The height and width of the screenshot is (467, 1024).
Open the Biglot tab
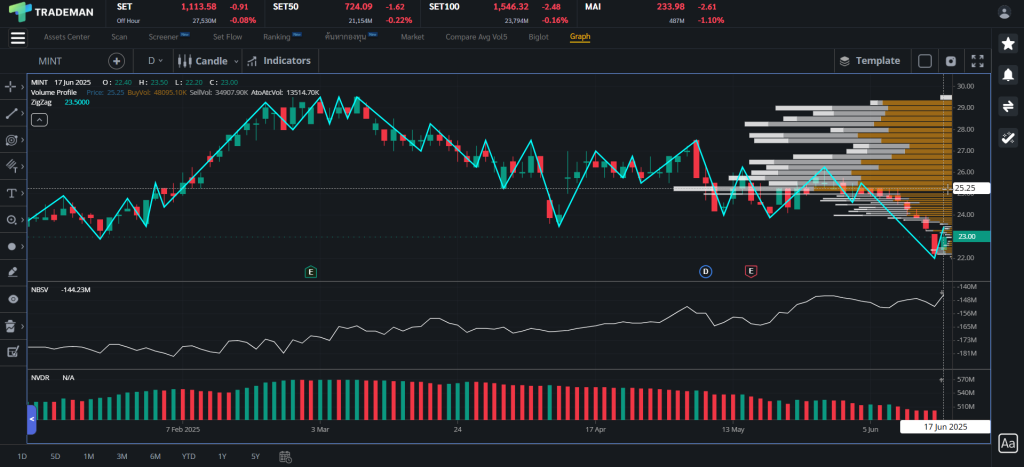click(x=538, y=37)
